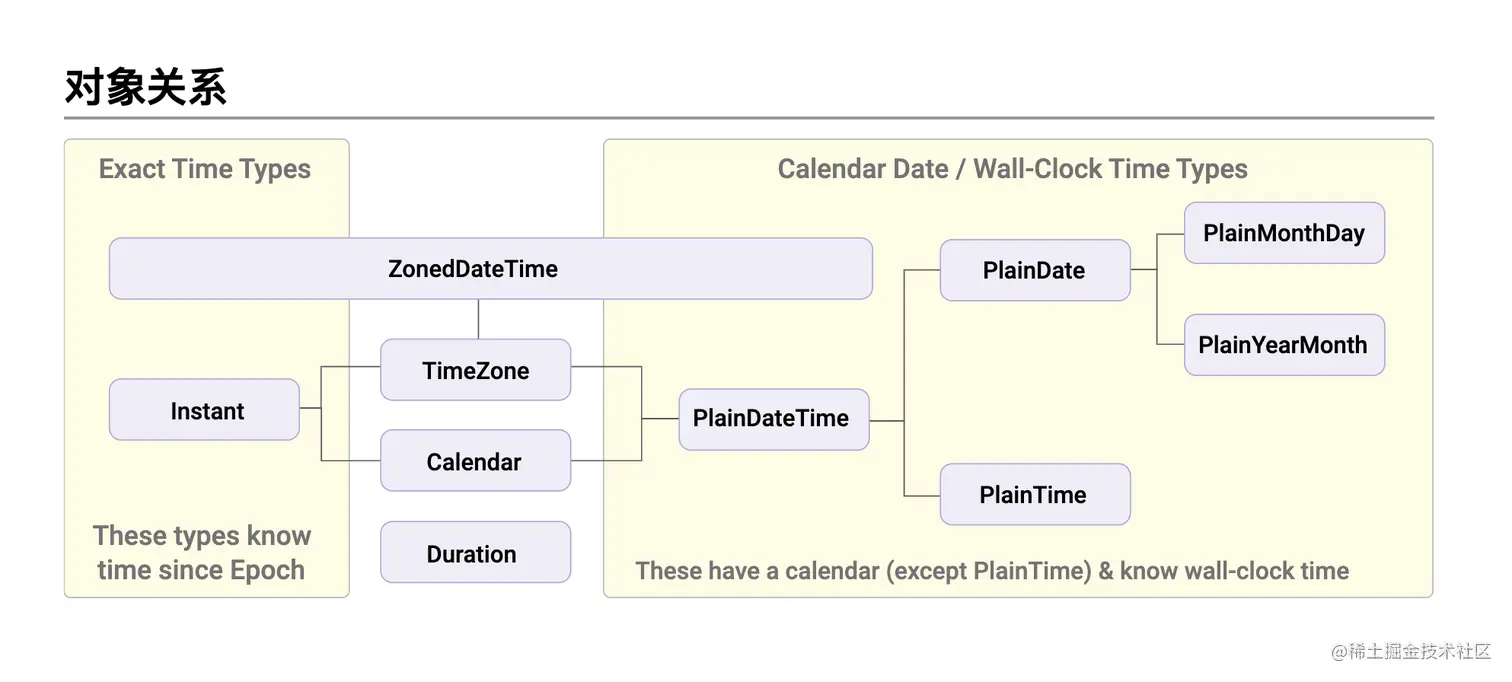The height and width of the screenshot is (682, 1512).
Task: Select the Calendar node
Action: point(475,461)
